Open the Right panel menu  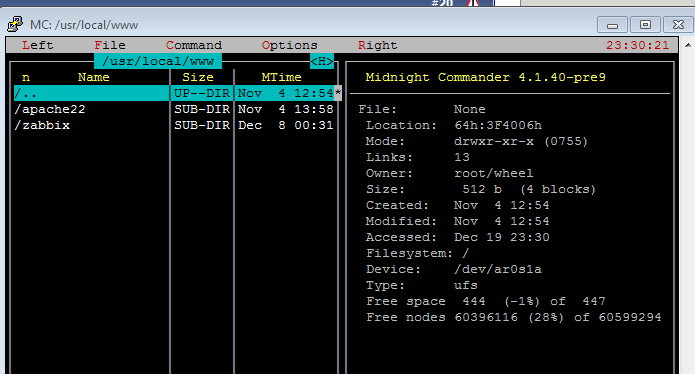click(378, 45)
